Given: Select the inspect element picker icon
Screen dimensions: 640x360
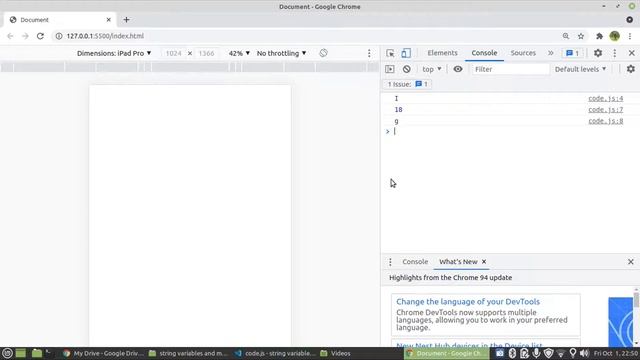Looking at the screenshot, I should (390, 53).
